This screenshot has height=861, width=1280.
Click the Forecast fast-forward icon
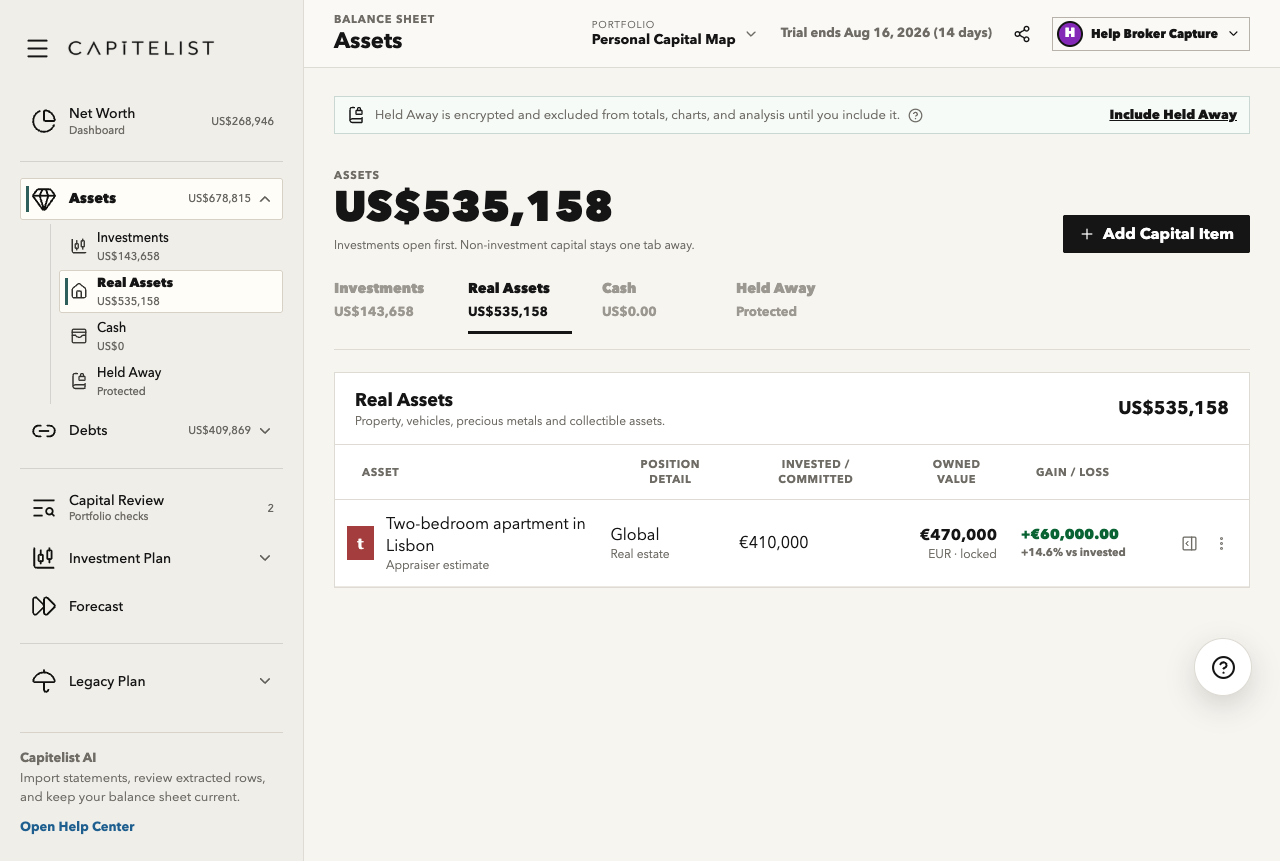(x=43, y=606)
